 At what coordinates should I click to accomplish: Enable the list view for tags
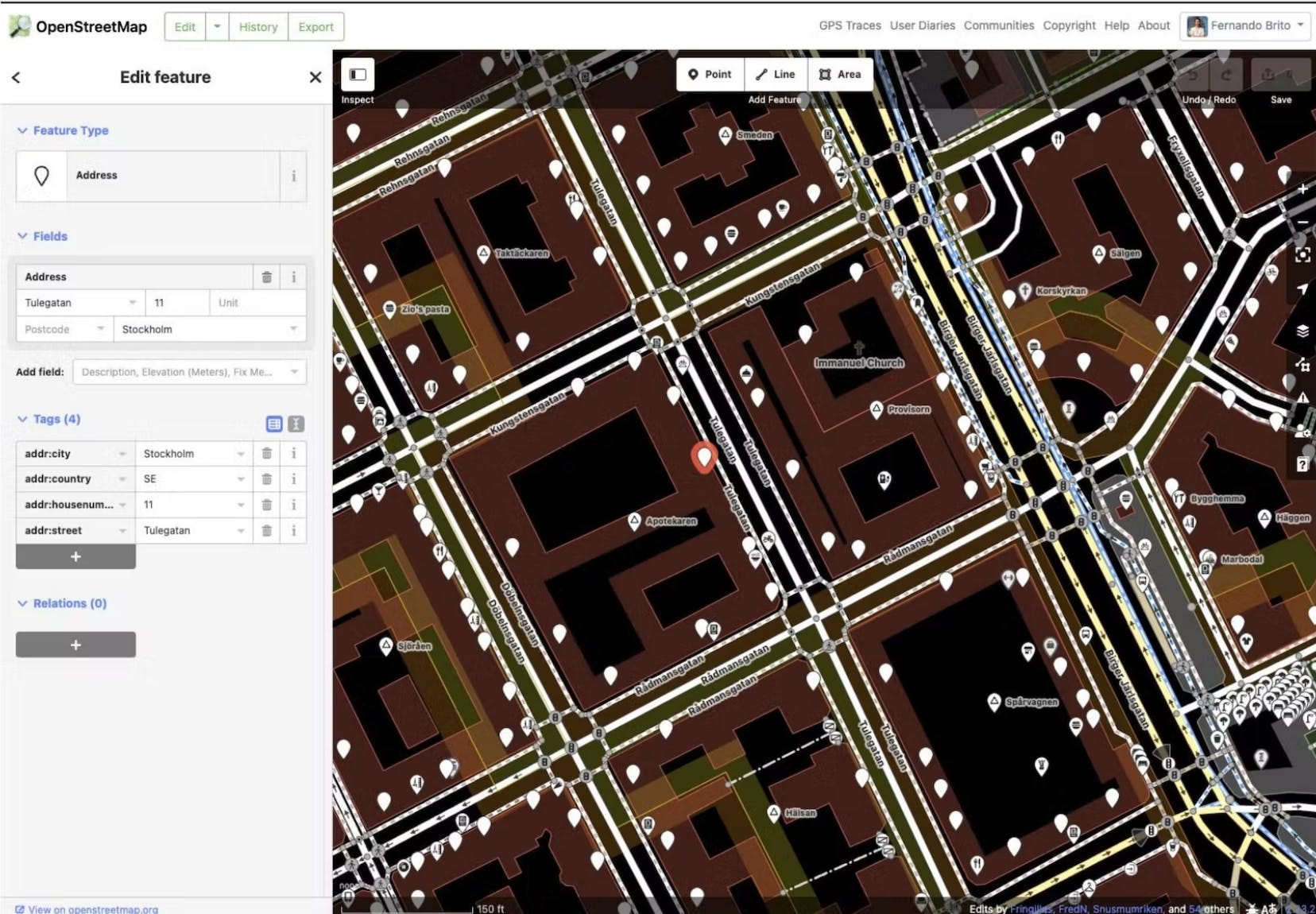pos(273,424)
